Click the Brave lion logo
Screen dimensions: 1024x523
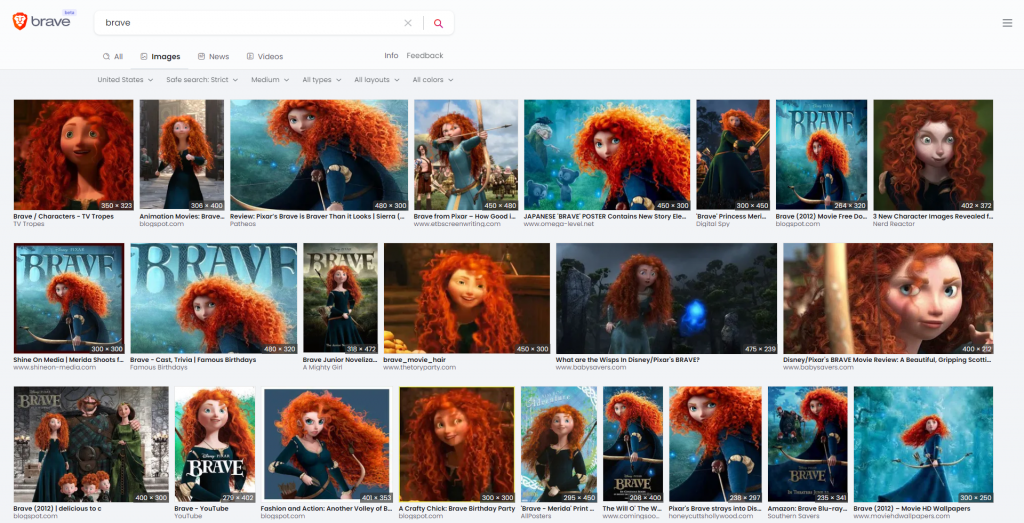20,22
